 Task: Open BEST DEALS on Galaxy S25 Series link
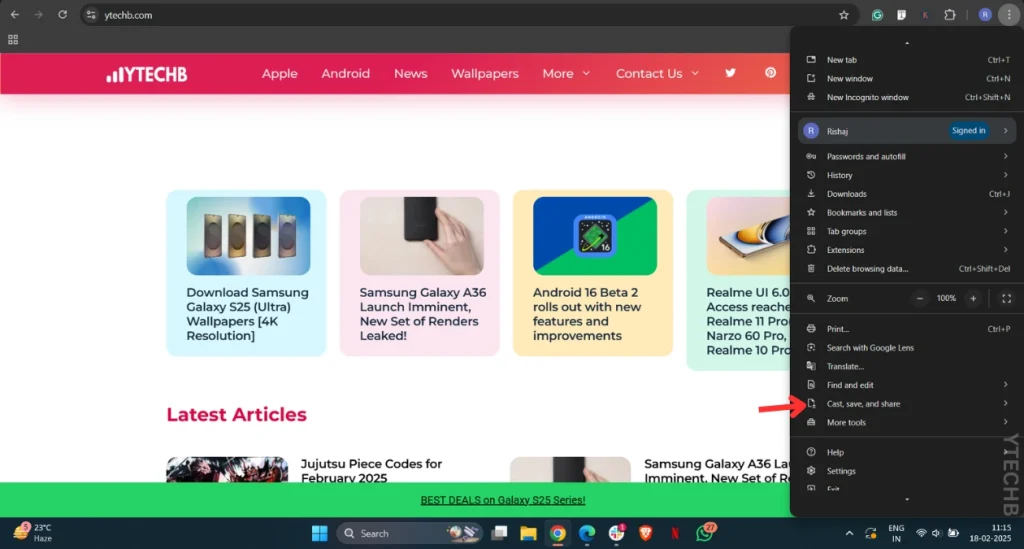coord(503,500)
